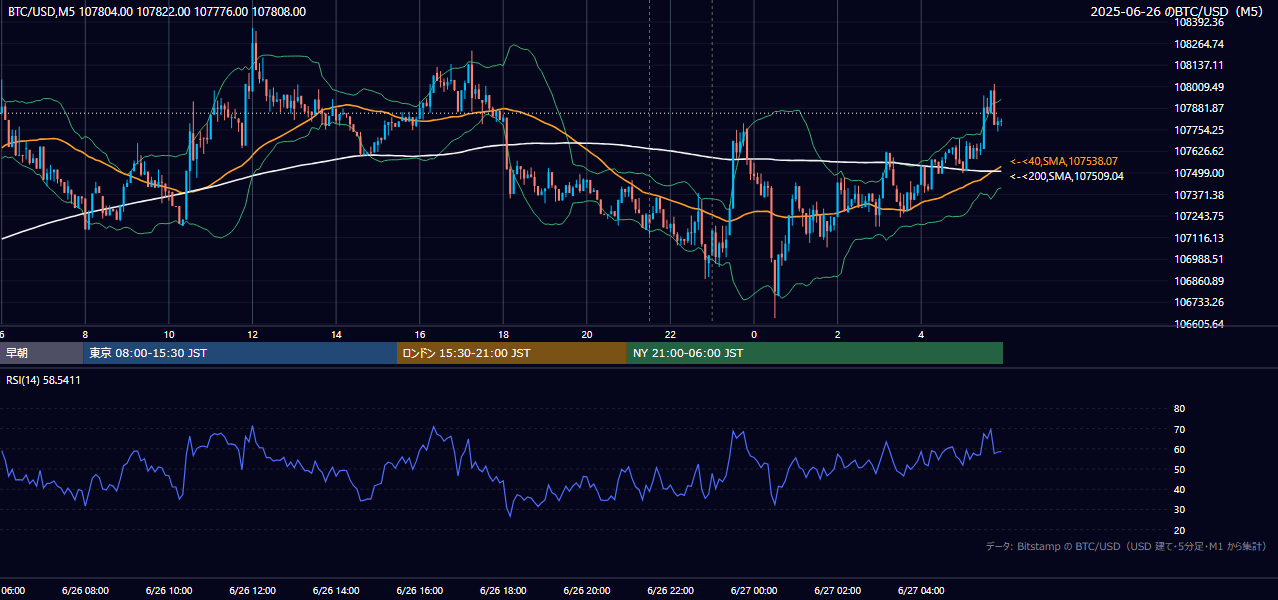Image resolution: width=1278 pixels, height=600 pixels.
Task: Click the 107116.13 price axis label
Action: tap(1199, 238)
